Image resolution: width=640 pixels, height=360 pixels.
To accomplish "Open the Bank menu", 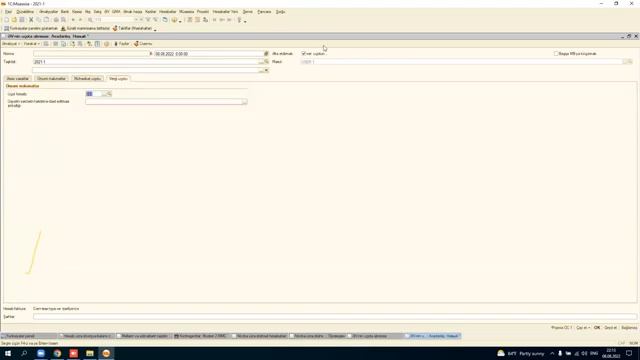I will coord(64,12).
